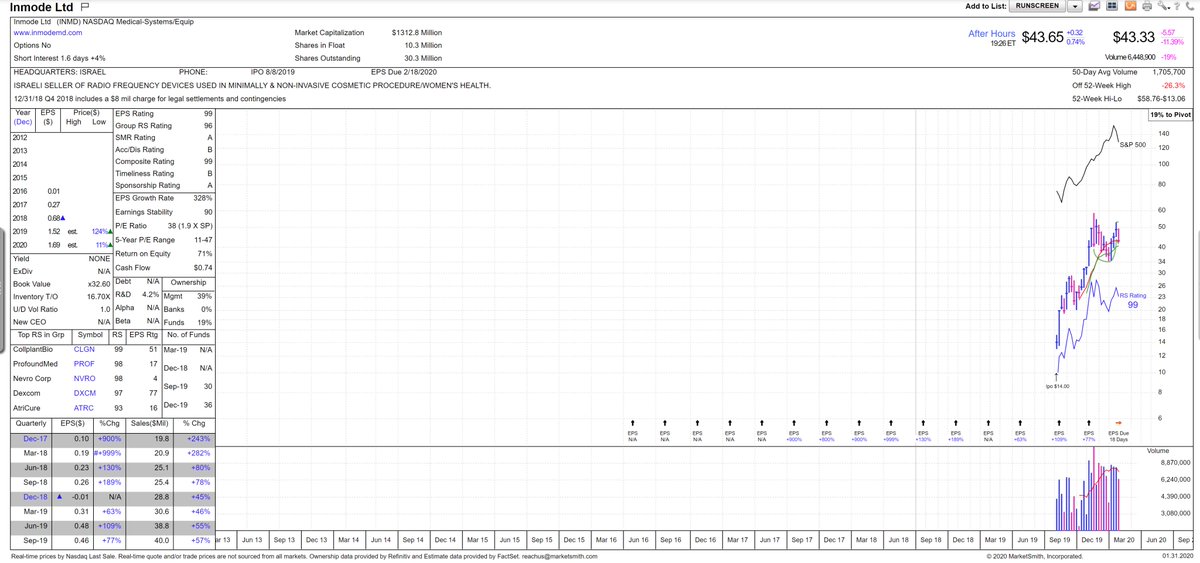Click the orange alert icon in toolbar

pyautogui.click(x=1131, y=6)
